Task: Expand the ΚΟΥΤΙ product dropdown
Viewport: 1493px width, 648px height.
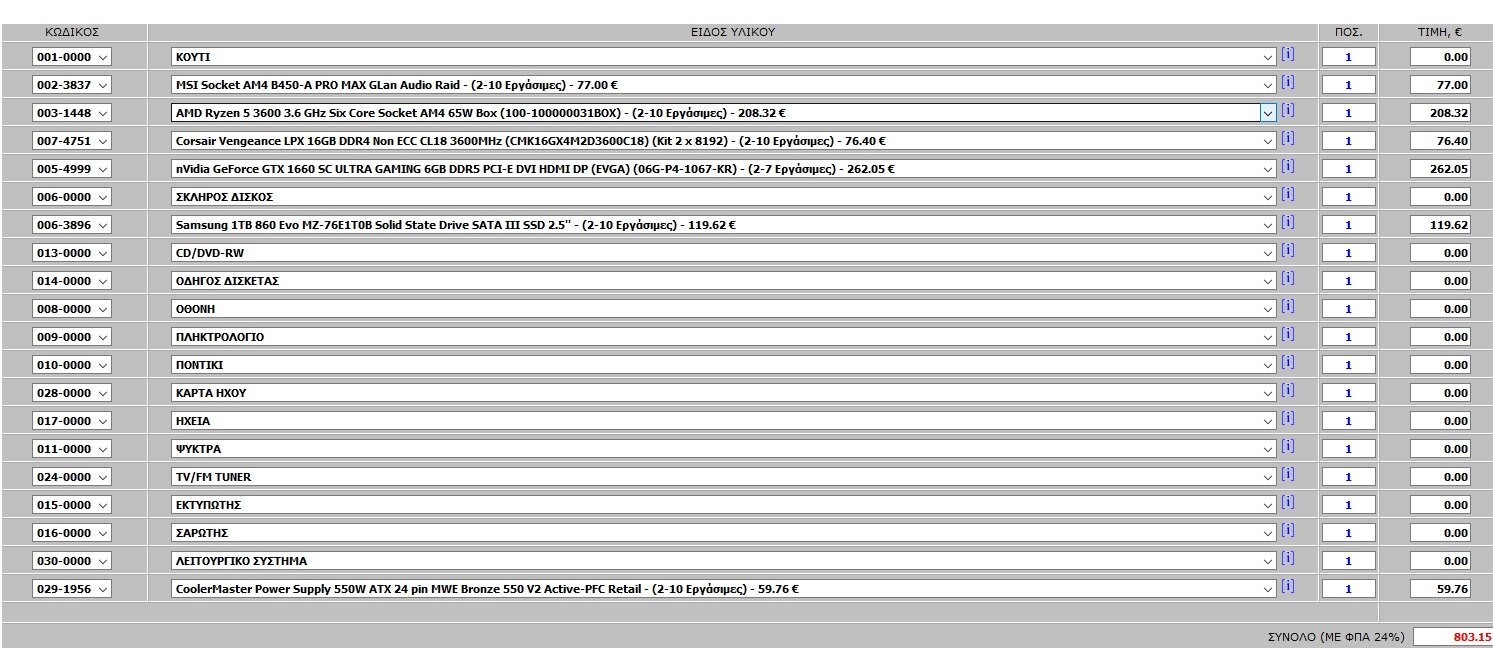Action: pyautogui.click(x=724, y=57)
